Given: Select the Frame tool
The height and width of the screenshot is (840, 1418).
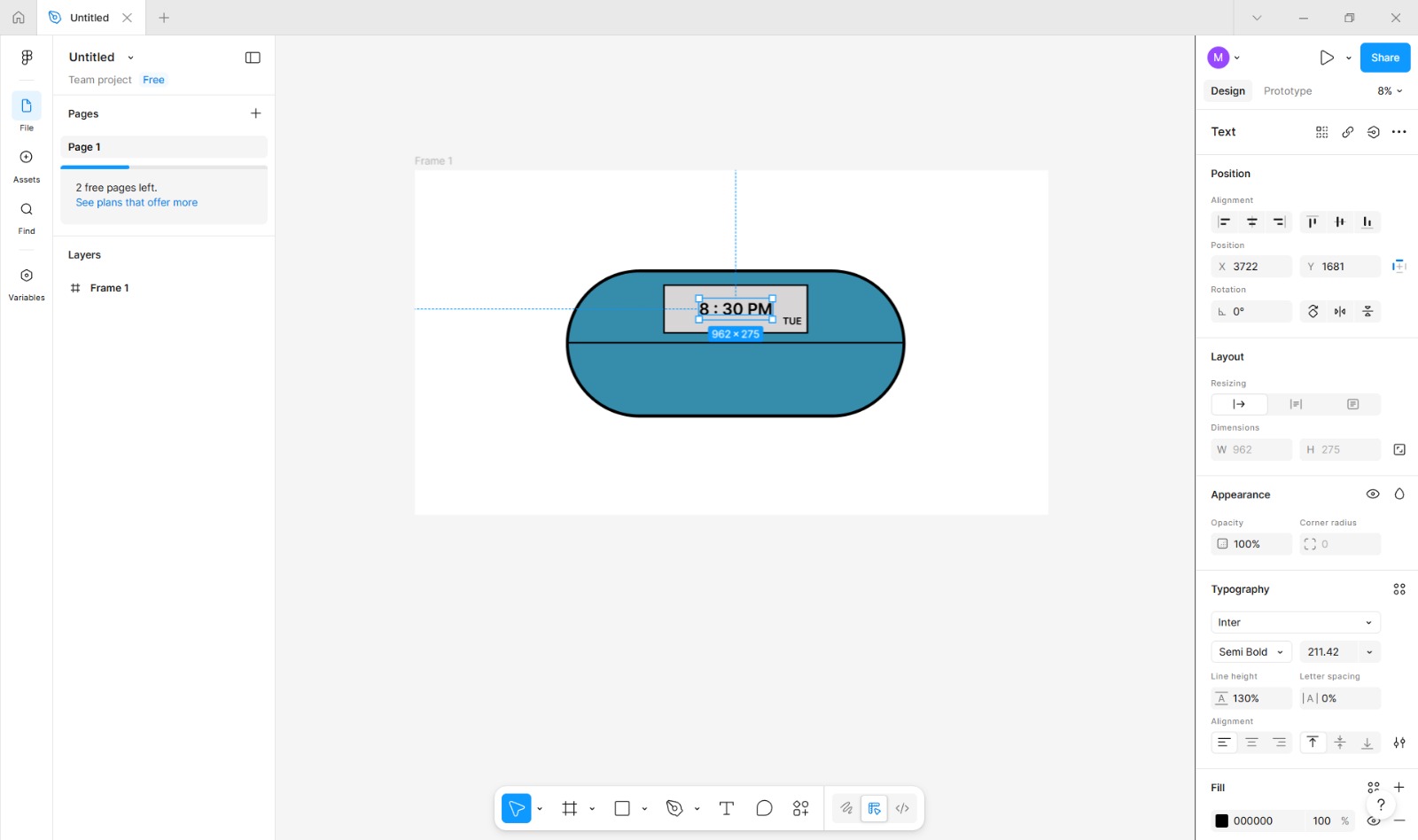Looking at the screenshot, I should pos(569,807).
